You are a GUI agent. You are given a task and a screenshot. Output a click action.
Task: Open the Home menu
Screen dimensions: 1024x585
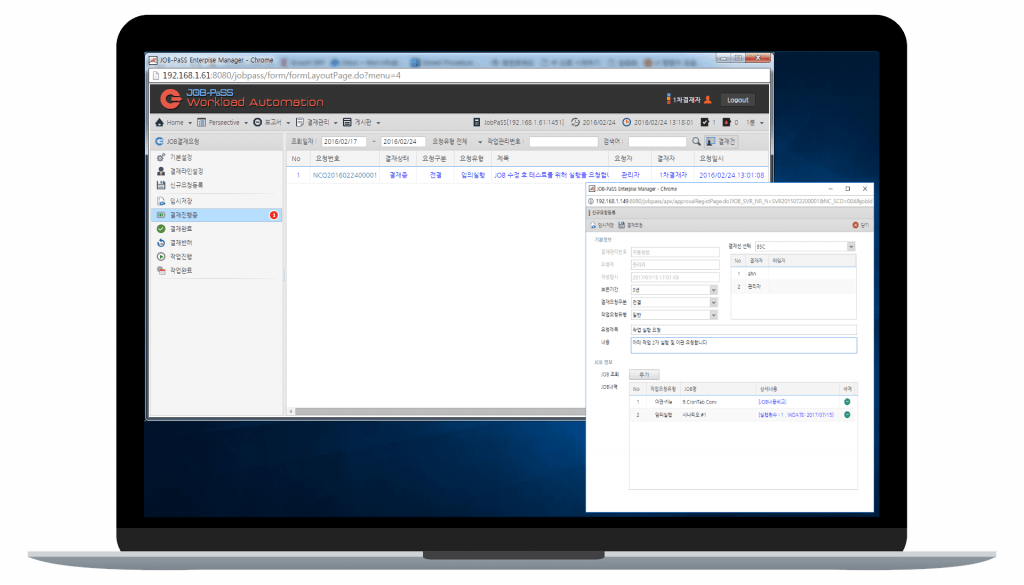pos(174,123)
